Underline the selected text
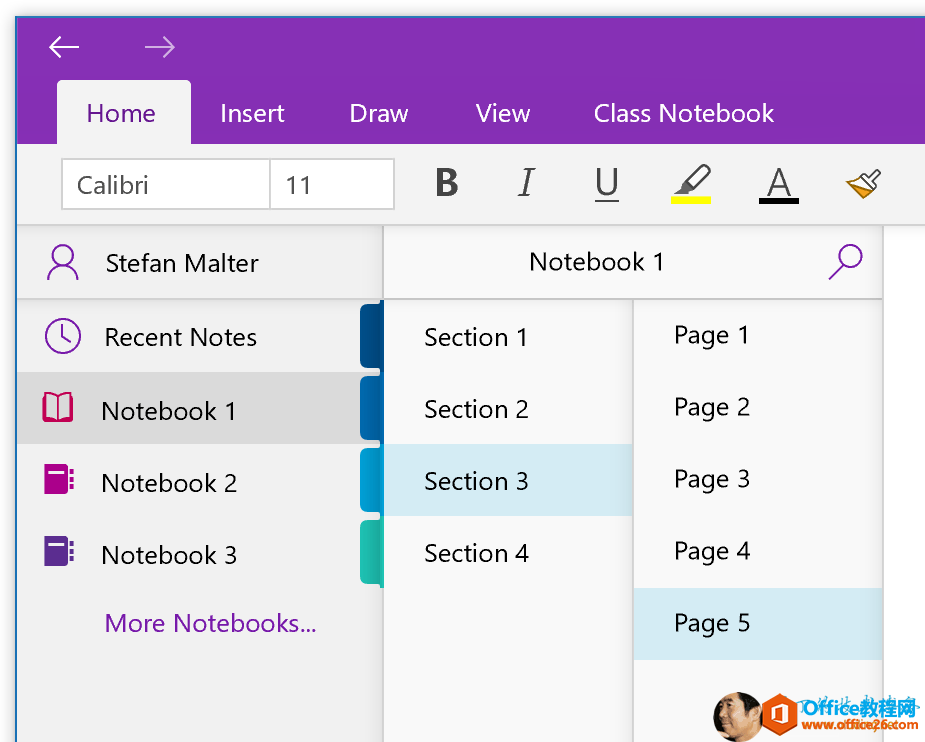This screenshot has height=742, width=925. click(606, 184)
